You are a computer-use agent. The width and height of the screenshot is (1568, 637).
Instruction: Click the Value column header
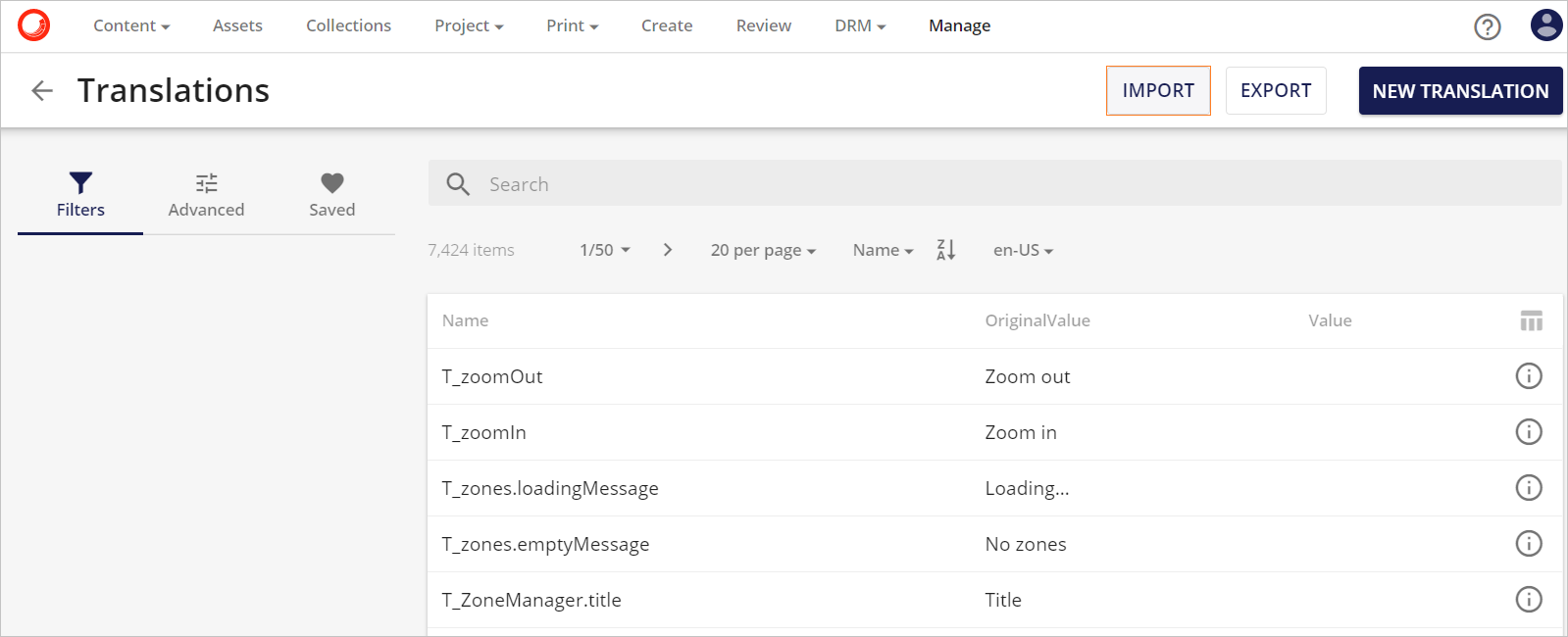(x=1330, y=320)
